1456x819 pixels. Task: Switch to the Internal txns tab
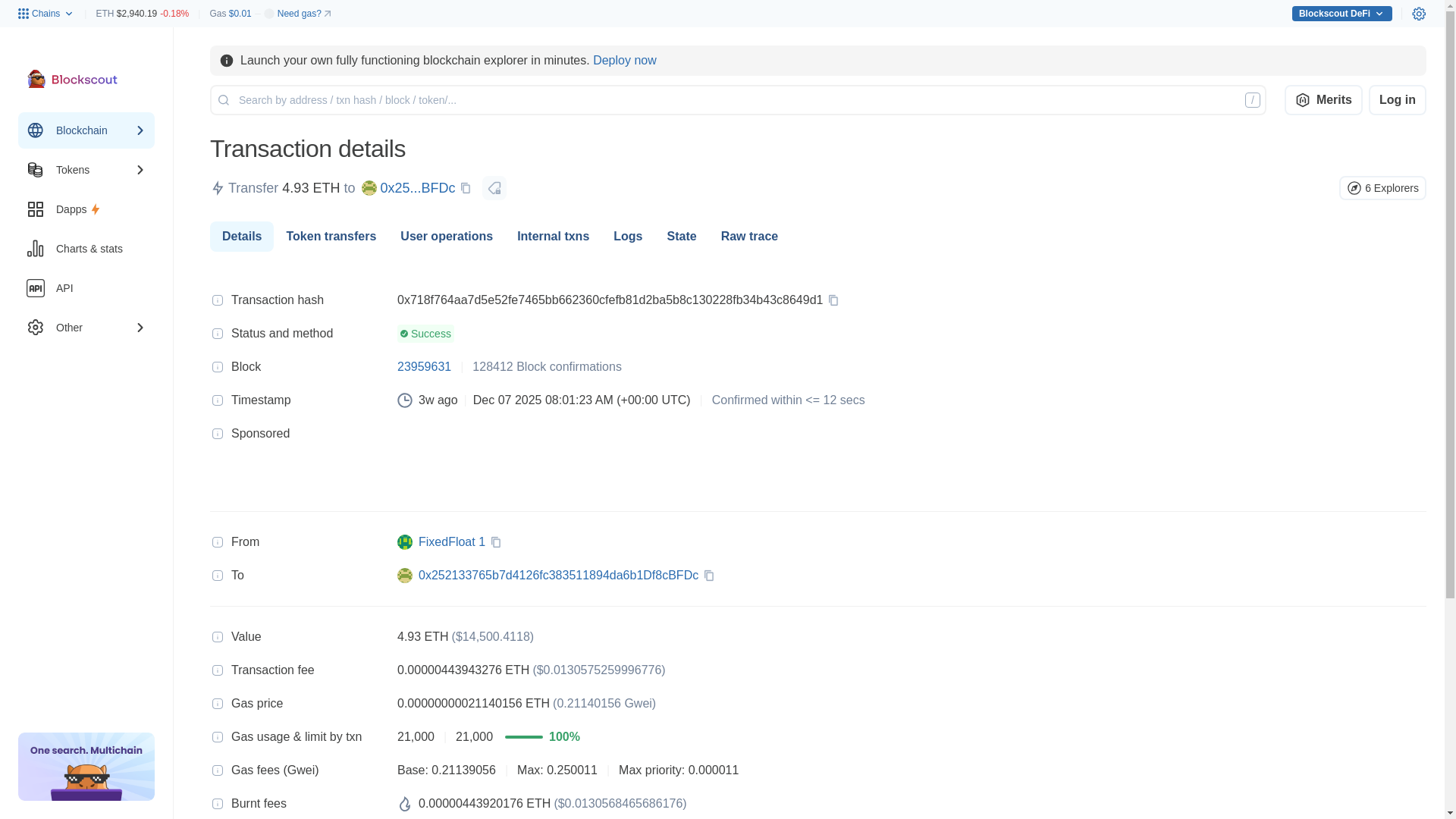[553, 237]
